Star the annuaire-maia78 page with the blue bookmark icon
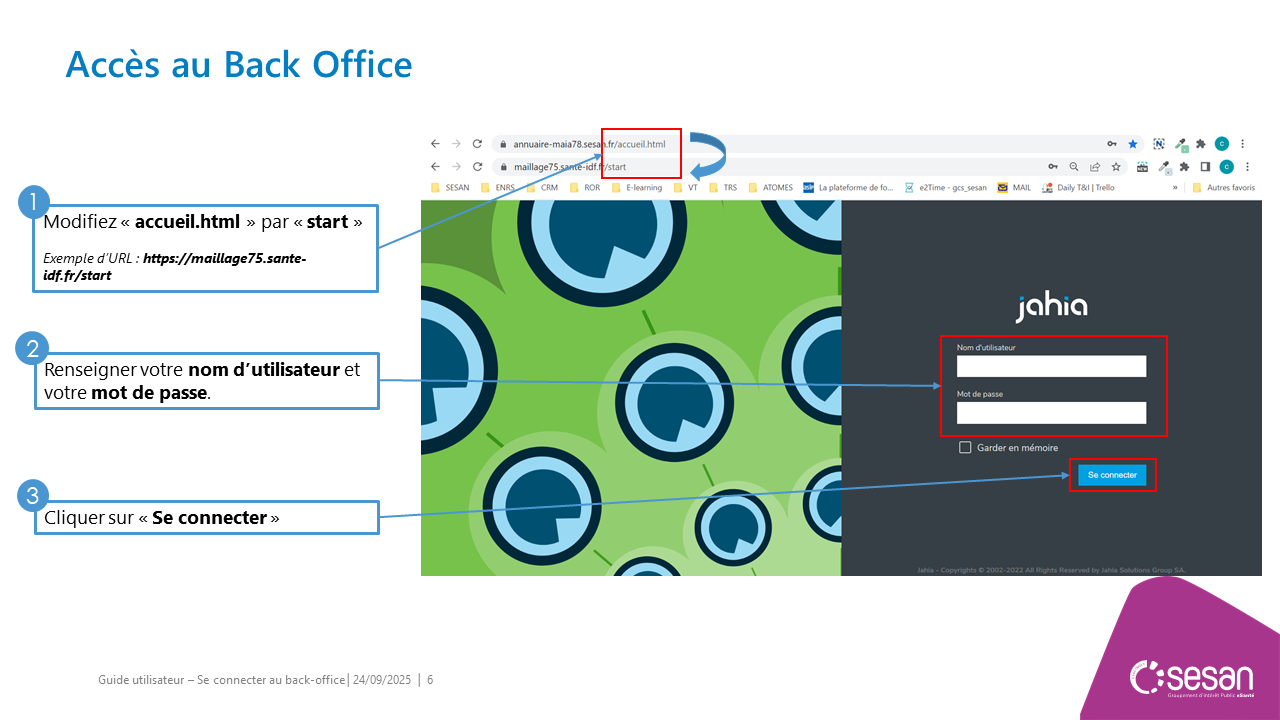 point(1133,144)
